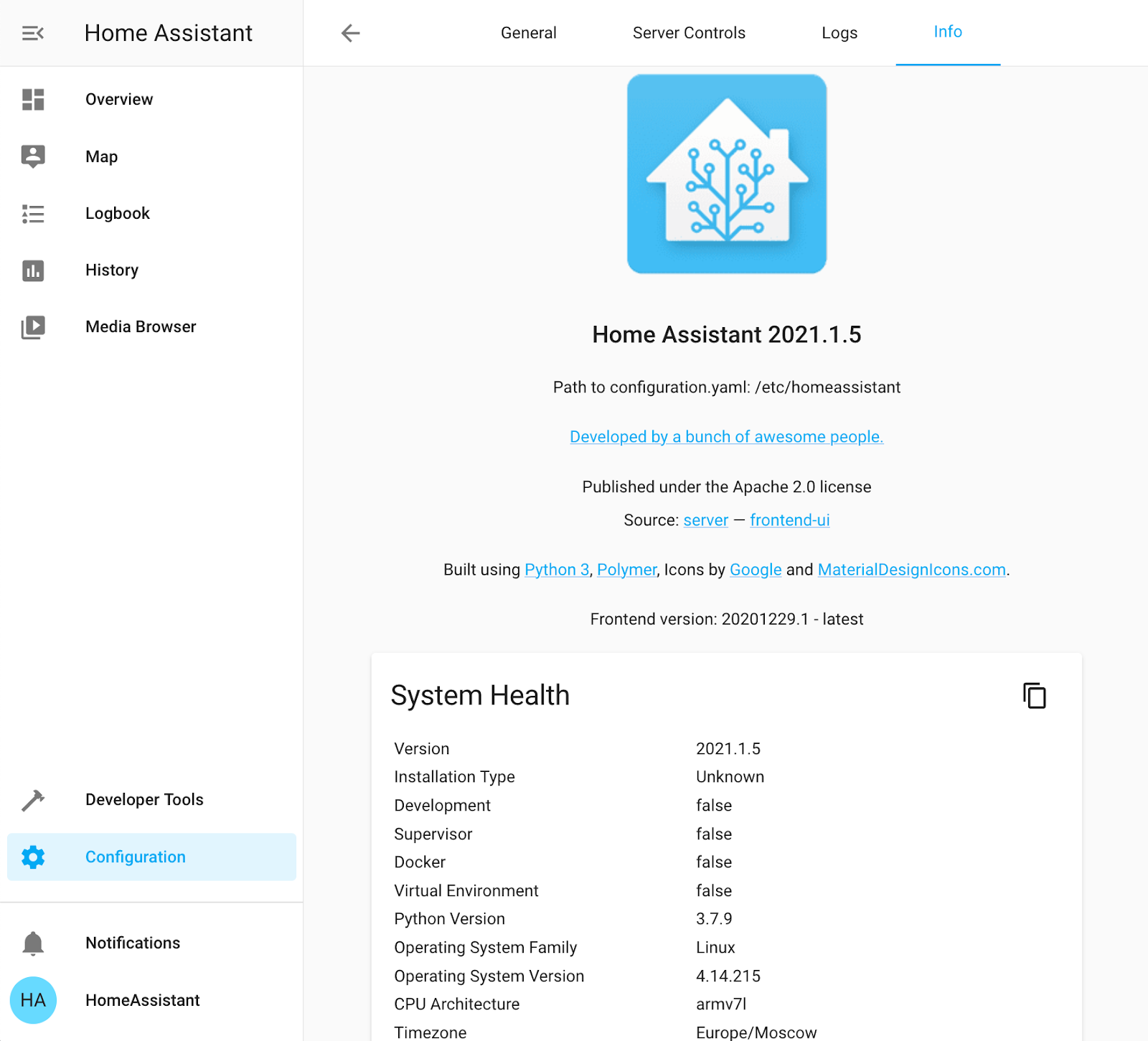Screen dimensions: 1148x1041
Task: Click the Python Version value 3.7.9
Action: coord(714,919)
